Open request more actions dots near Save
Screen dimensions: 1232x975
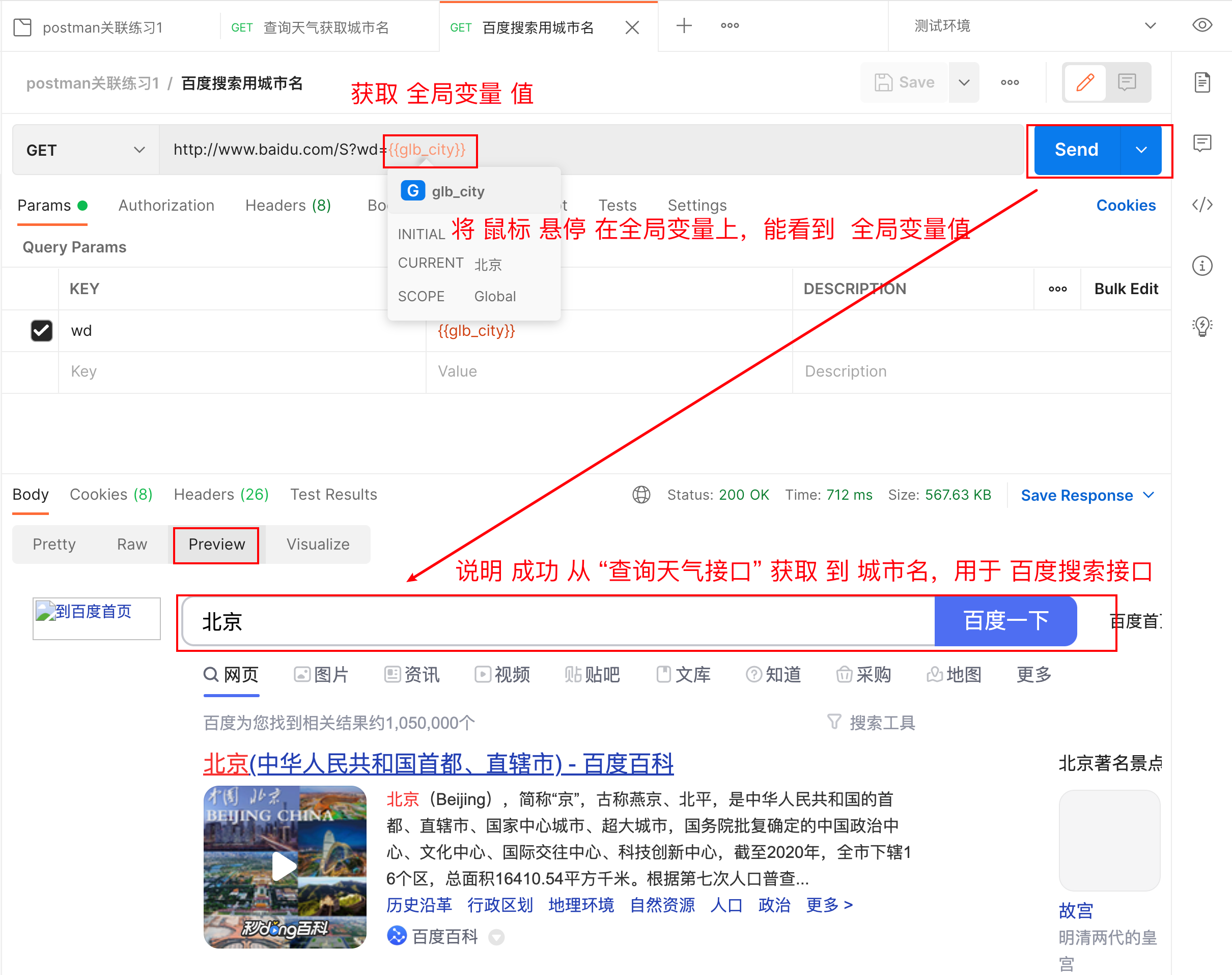(x=1009, y=83)
